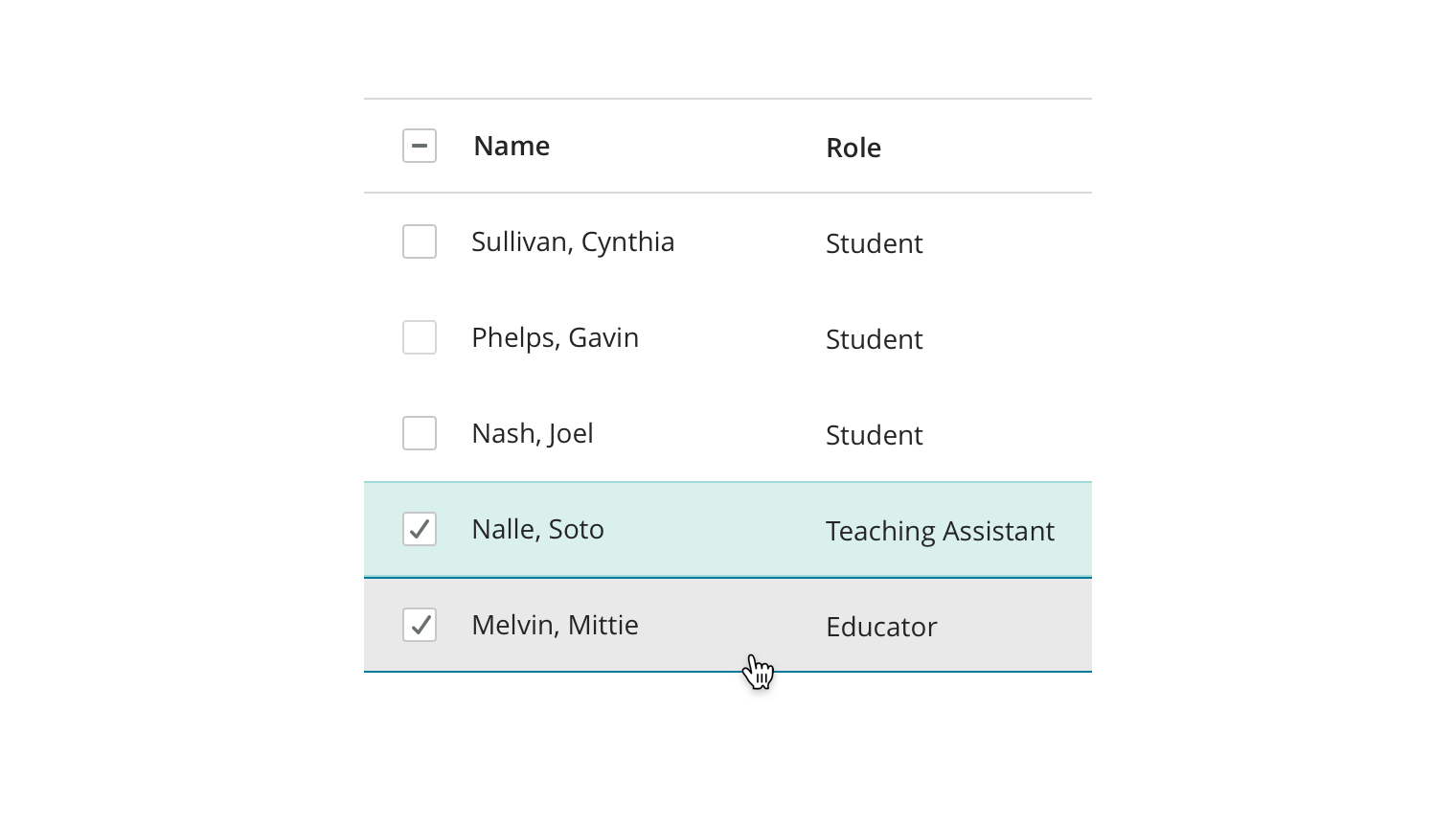Toggle the select-all checkbox in table header
The height and width of the screenshot is (826, 1456).
(420, 146)
